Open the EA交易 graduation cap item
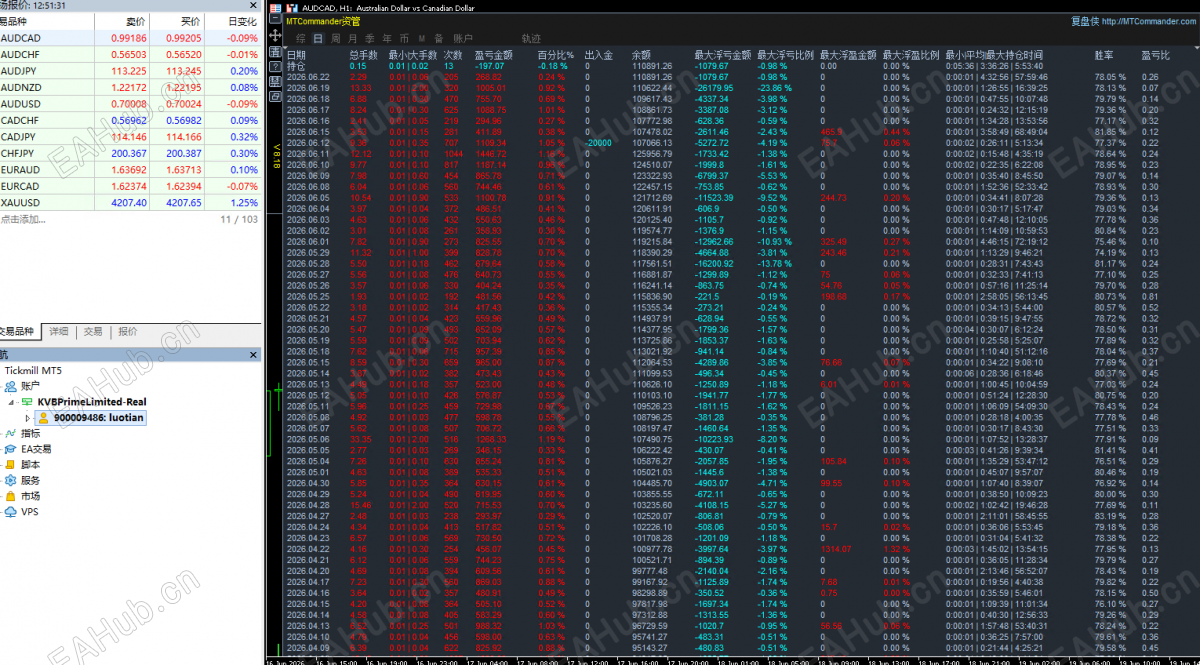Screen dimensions: 1200x665 pyautogui.click(x=36, y=449)
